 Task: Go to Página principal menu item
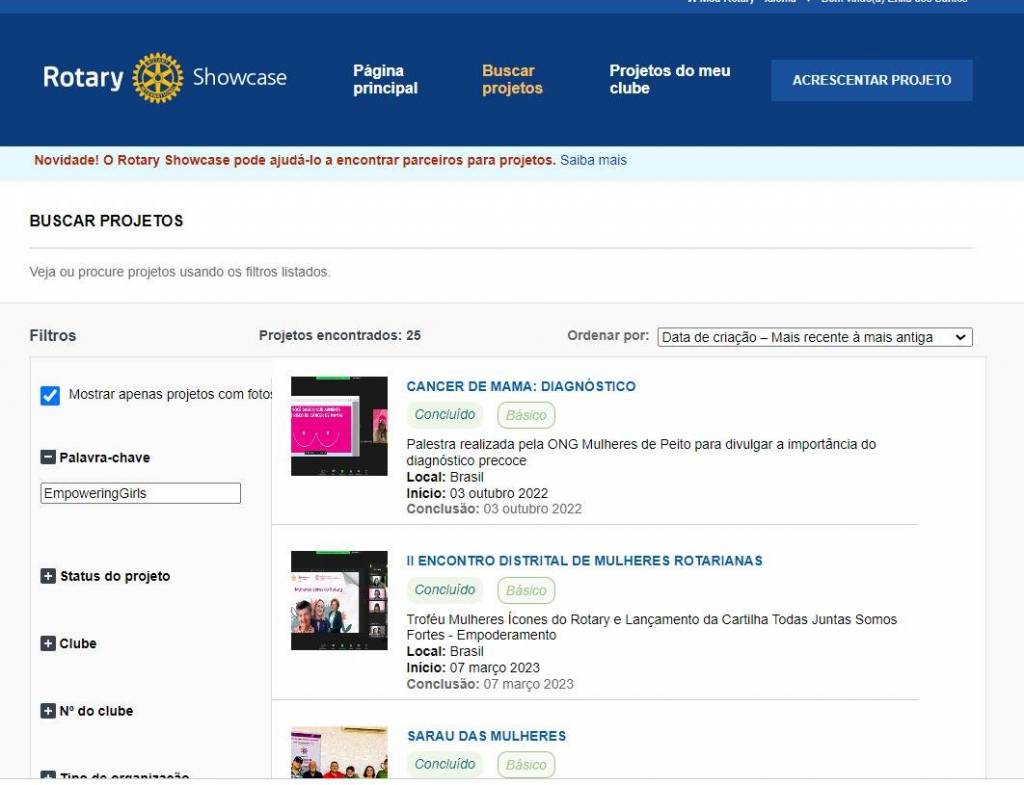[x=385, y=79]
